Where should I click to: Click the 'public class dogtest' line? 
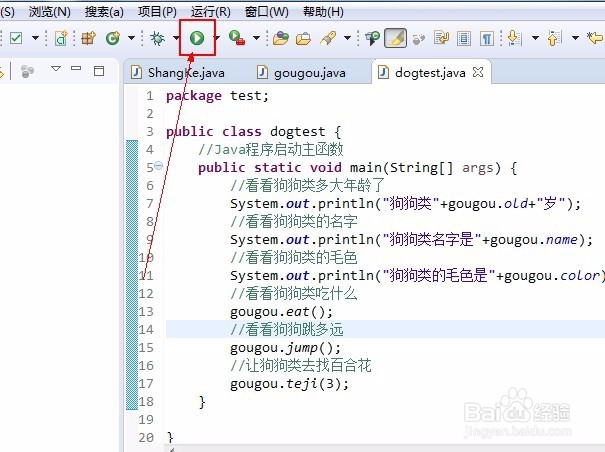(x=253, y=132)
